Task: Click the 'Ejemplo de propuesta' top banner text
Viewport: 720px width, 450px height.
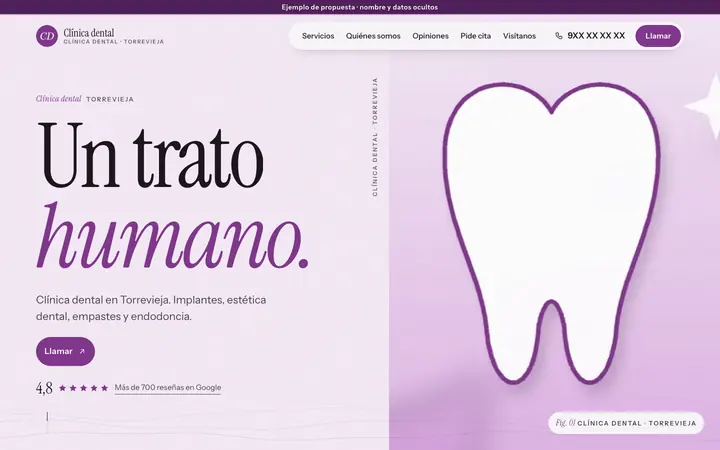Action: pos(360,7)
